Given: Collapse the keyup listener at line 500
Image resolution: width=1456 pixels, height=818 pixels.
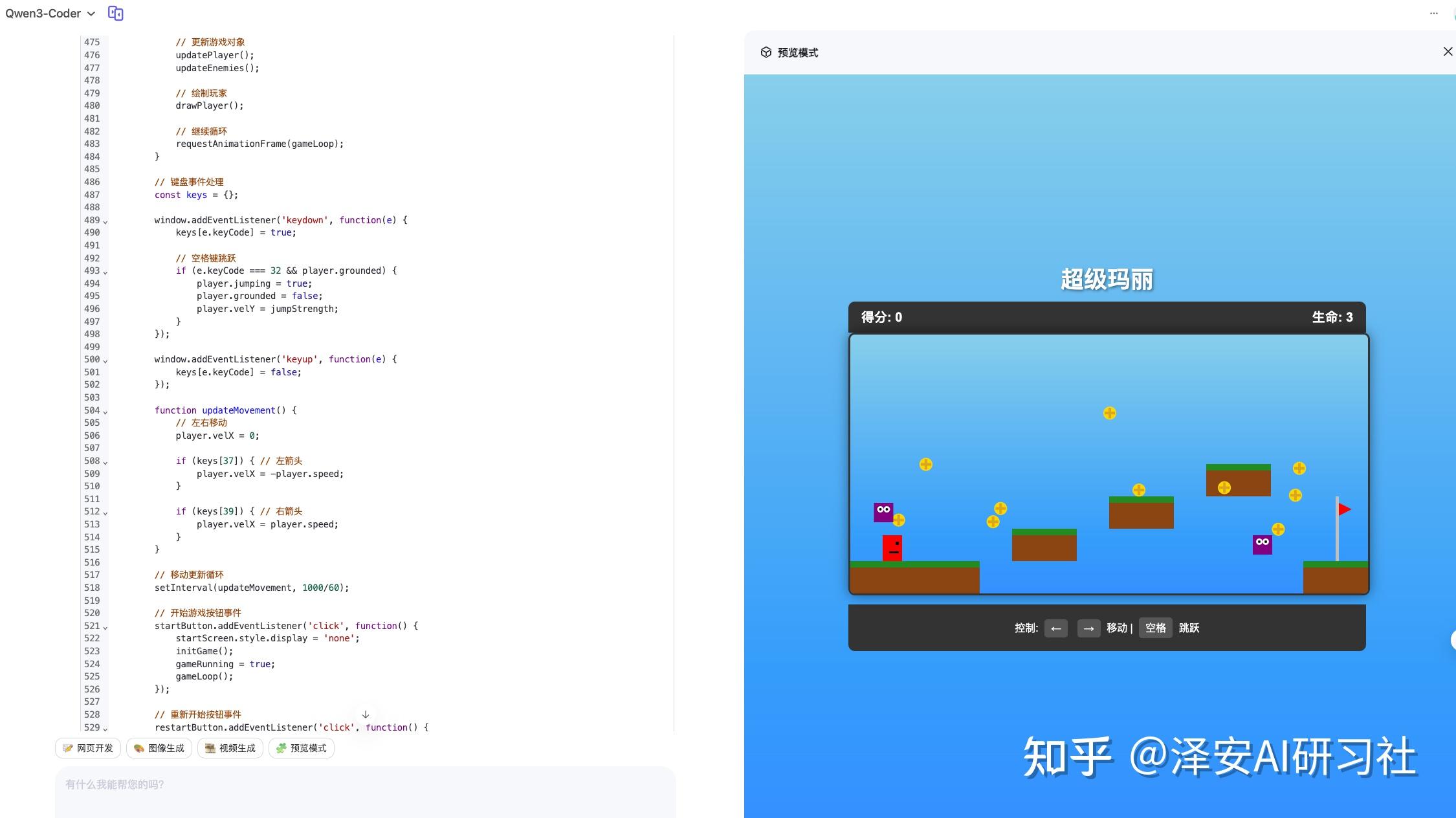Looking at the screenshot, I should pyautogui.click(x=105, y=360).
